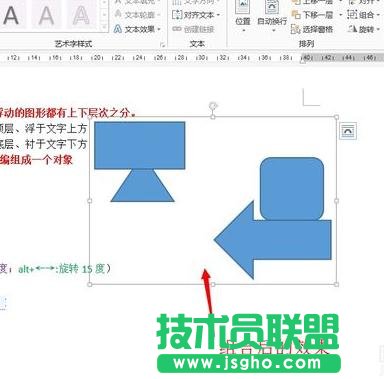This screenshot has height=379, width=384.
Task: Click the bottom-left corner resize handle
Action: 90,284
